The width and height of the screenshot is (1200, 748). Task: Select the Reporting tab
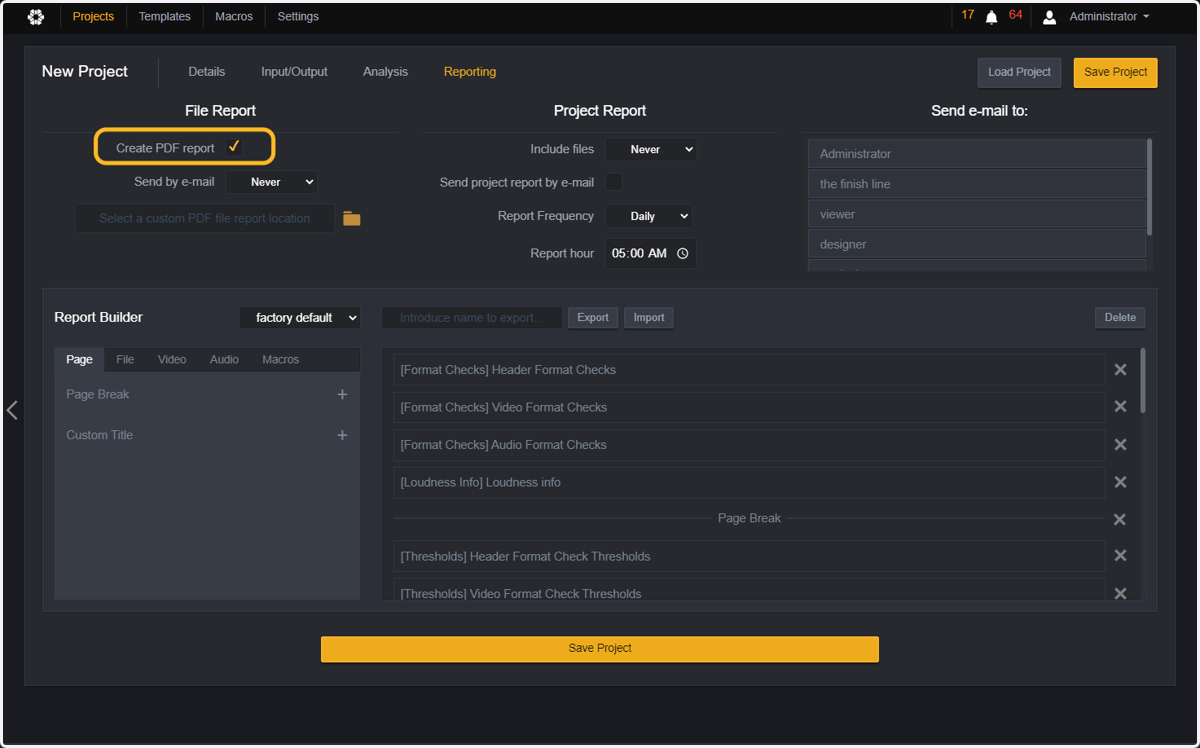[x=470, y=72]
